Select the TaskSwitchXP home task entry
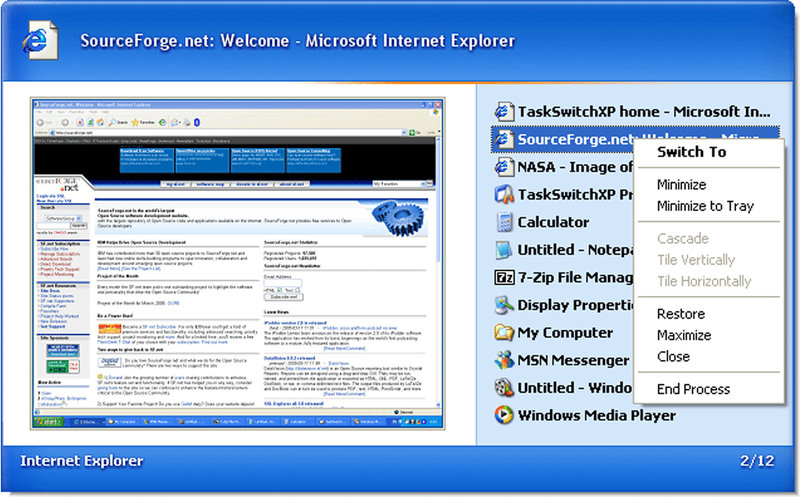 (x=635, y=111)
